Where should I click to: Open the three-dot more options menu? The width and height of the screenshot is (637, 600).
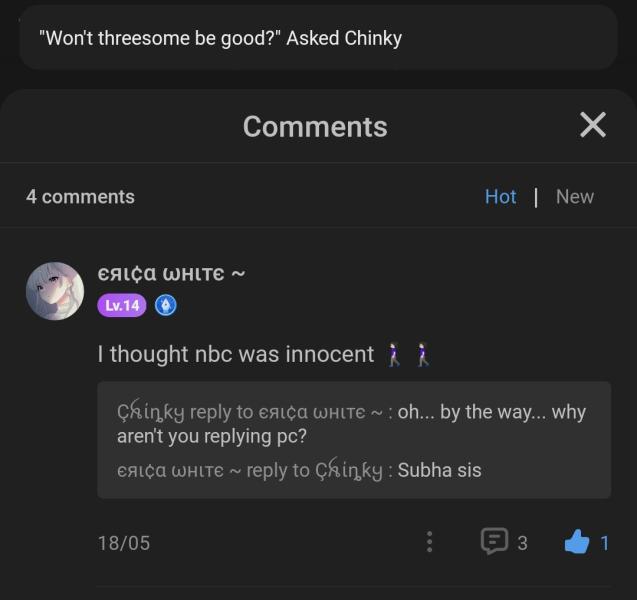(x=429, y=542)
